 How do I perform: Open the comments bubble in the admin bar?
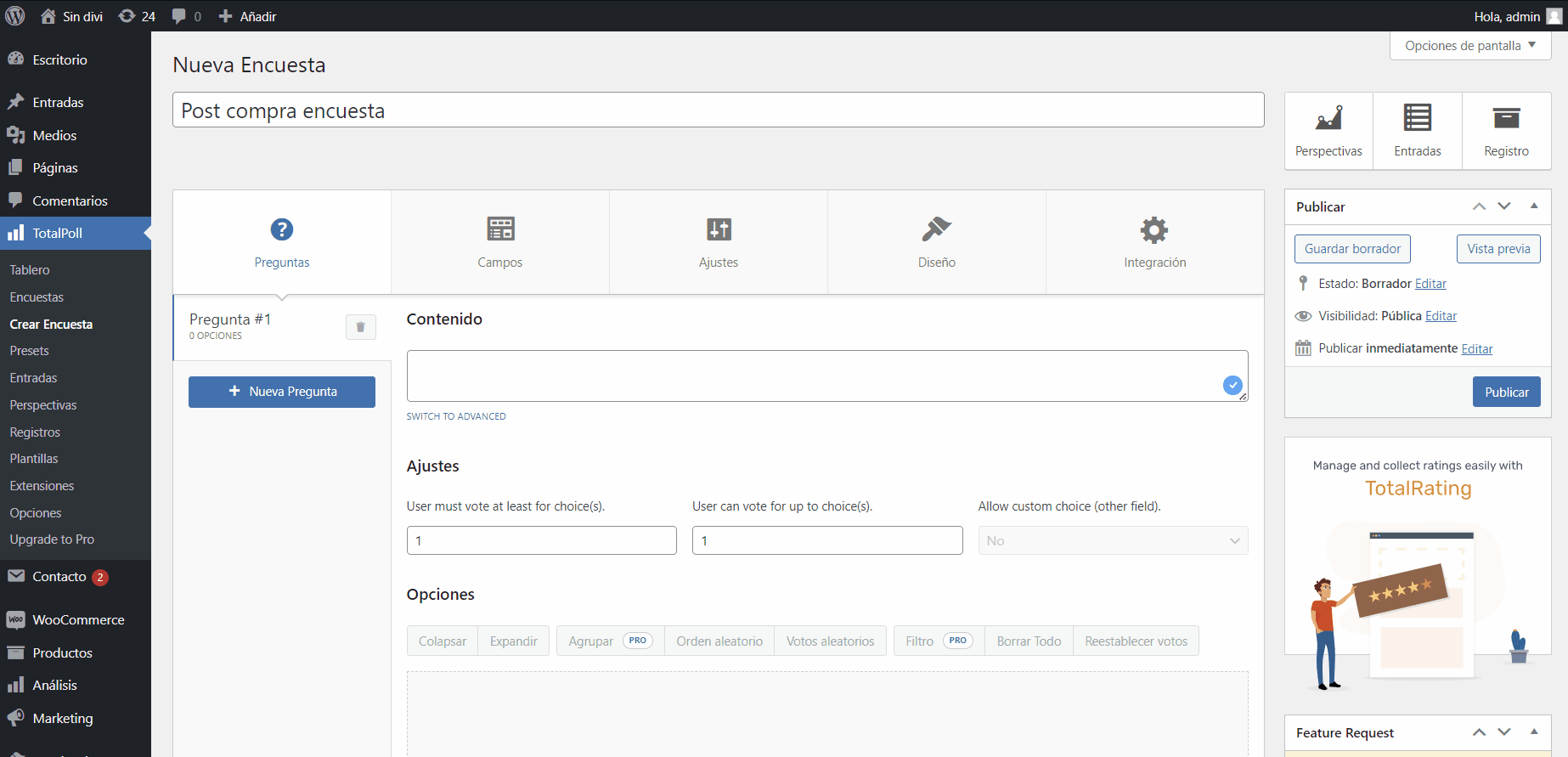pyautogui.click(x=186, y=16)
